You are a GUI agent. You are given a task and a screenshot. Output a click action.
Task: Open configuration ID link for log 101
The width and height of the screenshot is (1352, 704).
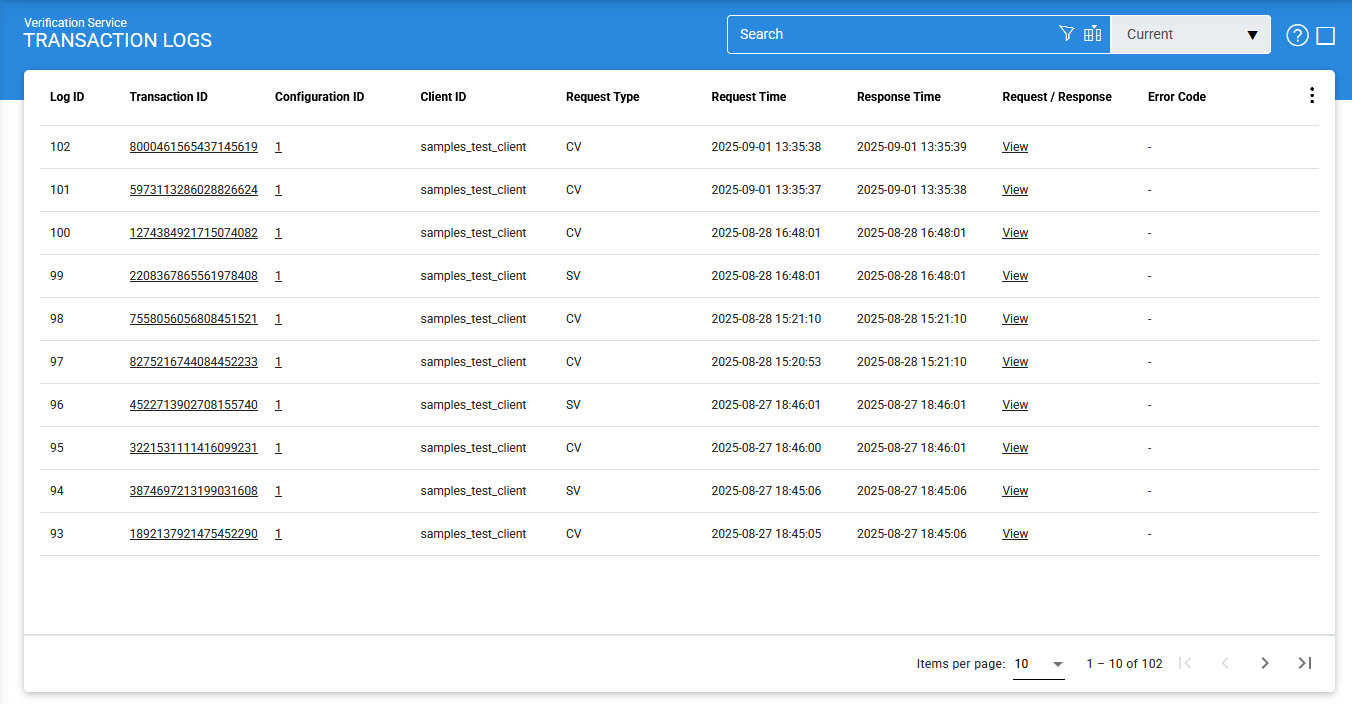(278, 190)
